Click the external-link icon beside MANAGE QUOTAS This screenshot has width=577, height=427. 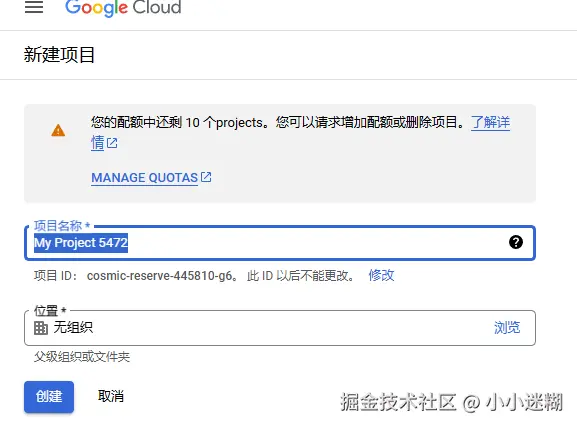pyautogui.click(x=206, y=177)
